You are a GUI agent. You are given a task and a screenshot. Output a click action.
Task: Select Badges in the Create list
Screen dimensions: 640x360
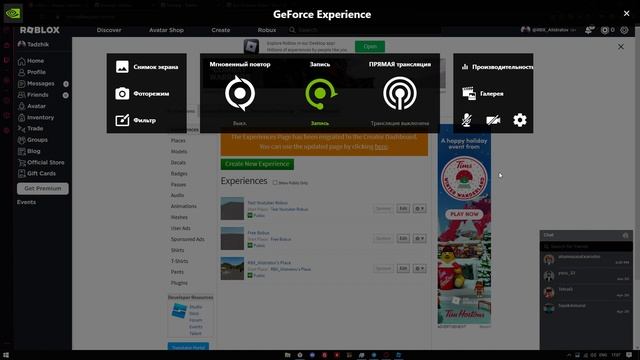(x=179, y=173)
